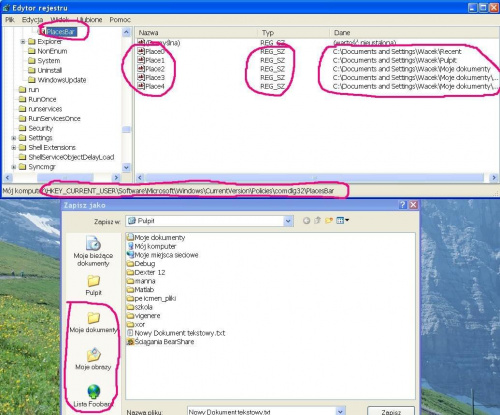Select the Uninstall key folder icon
The width and height of the screenshot is (500, 415).
tap(32, 70)
